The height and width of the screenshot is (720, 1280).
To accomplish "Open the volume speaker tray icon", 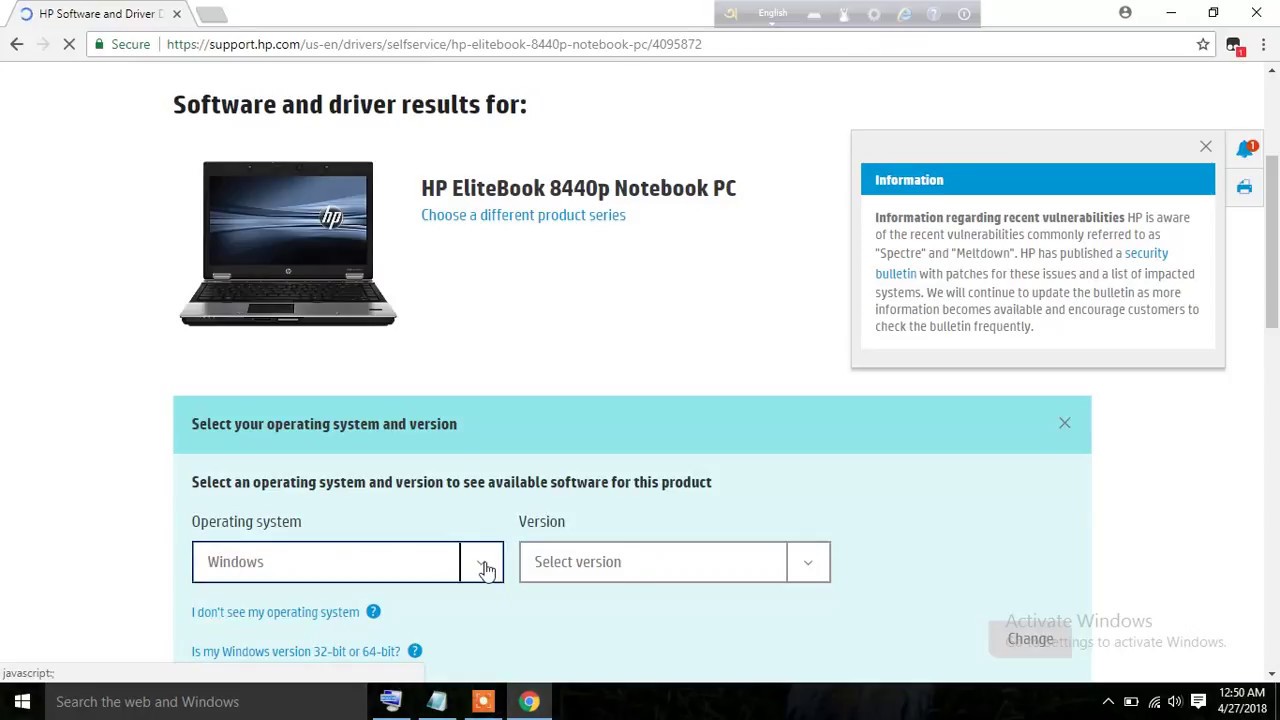I will 1175,702.
